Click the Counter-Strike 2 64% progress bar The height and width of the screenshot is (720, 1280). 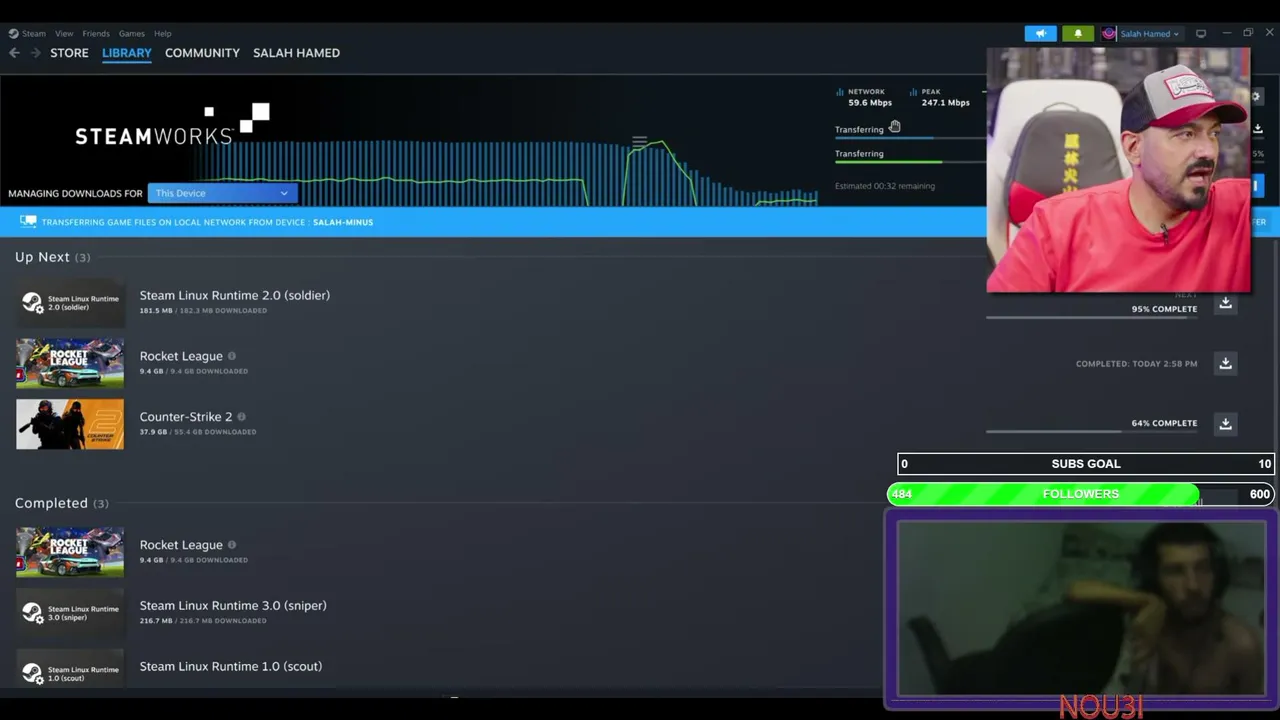tap(1091, 431)
